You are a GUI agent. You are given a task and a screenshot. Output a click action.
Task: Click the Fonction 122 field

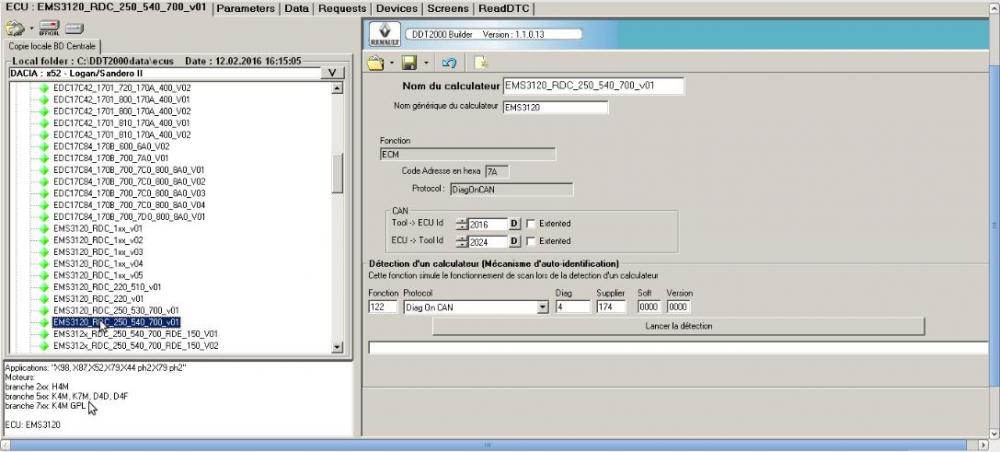pyautogui.click(x=383, y=307)
